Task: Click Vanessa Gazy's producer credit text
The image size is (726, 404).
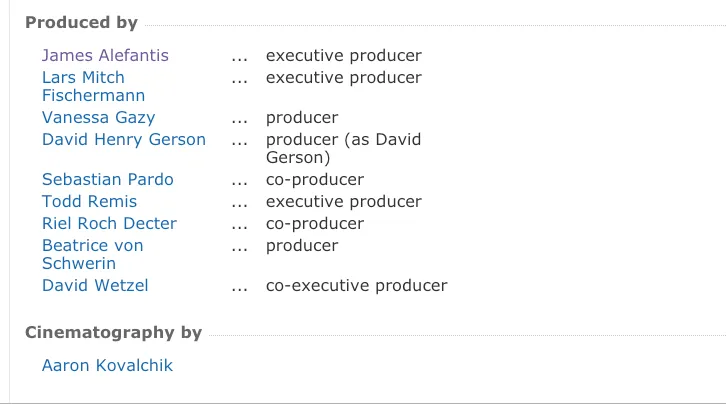Action: tap(302, 118)
